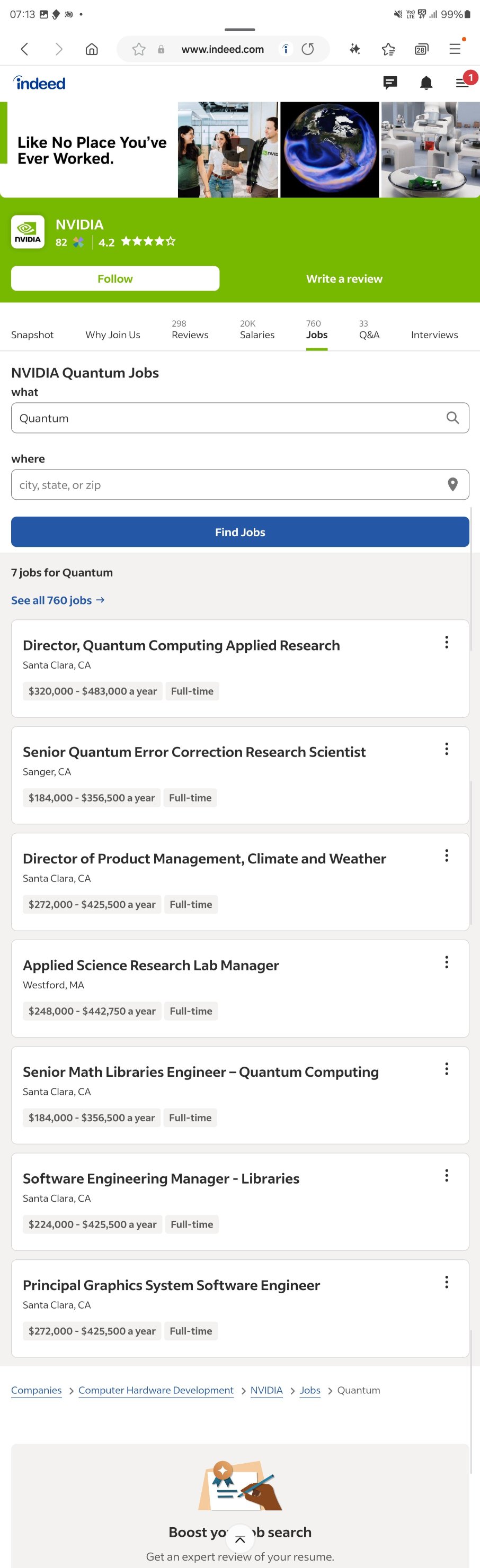Open Indeed messages icon
The image size is (480, 1568).
[x=390, y=83]
